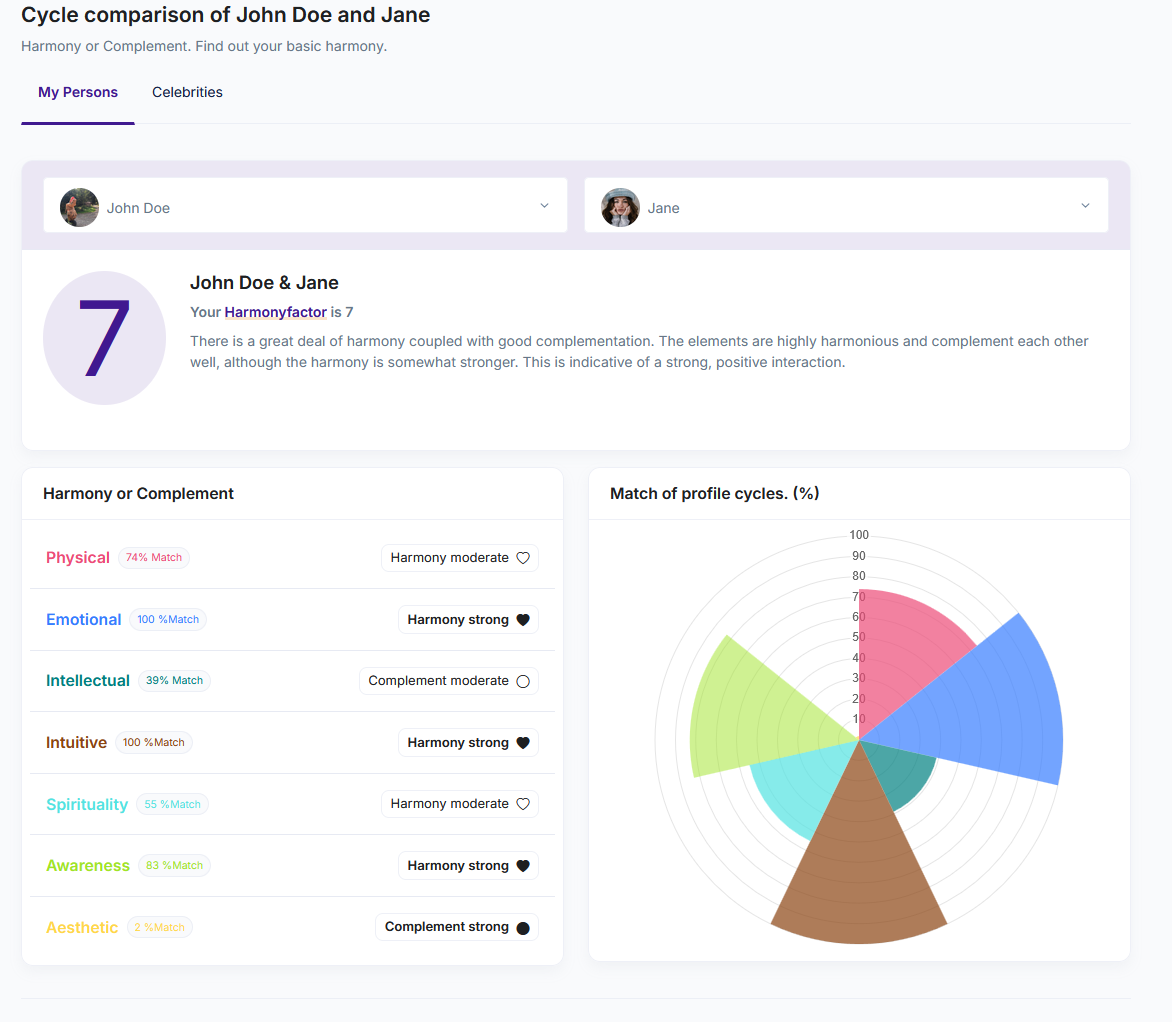
Task: Click outline heart icon in Spirituality row
Action: [x=523, y=804]
